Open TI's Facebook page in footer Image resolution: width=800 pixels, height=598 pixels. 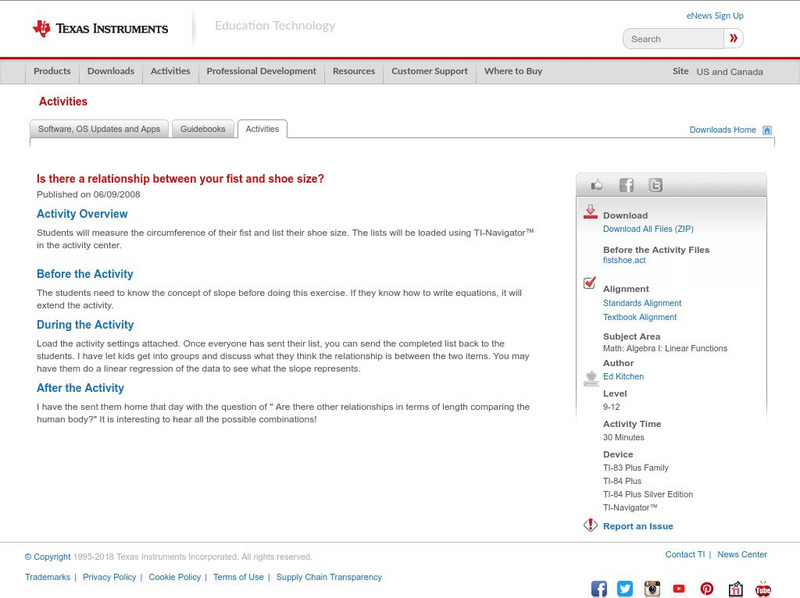click(x=598, y=589)
